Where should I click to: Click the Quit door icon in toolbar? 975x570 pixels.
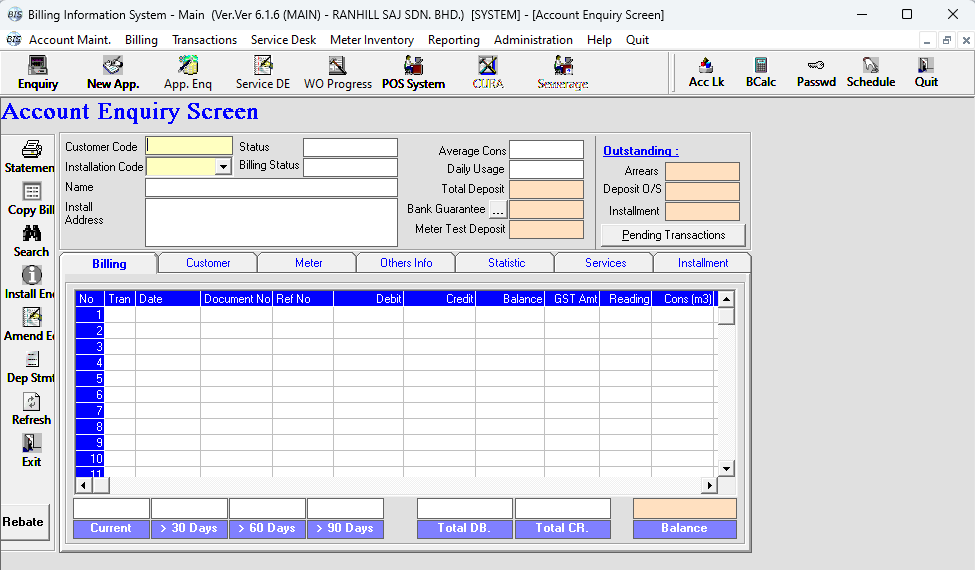tap(926, 72)
